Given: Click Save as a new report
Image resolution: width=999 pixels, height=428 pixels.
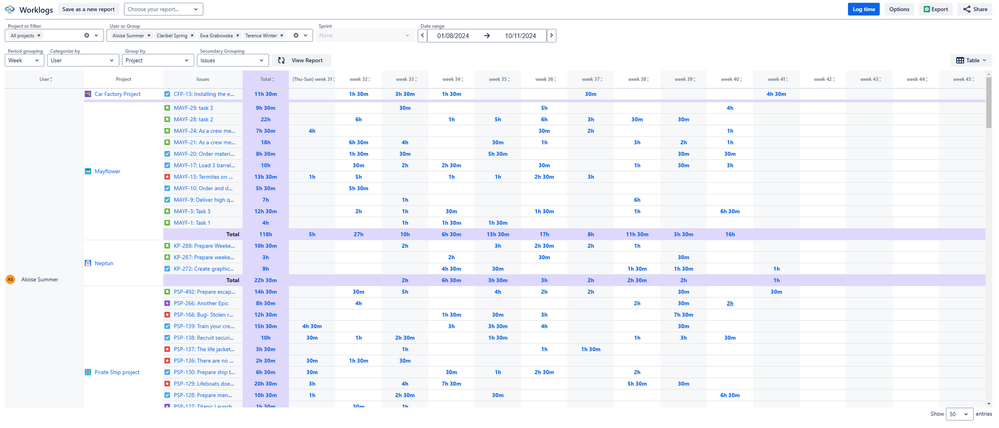Looking at the screenshot, I should click(89, 10).
